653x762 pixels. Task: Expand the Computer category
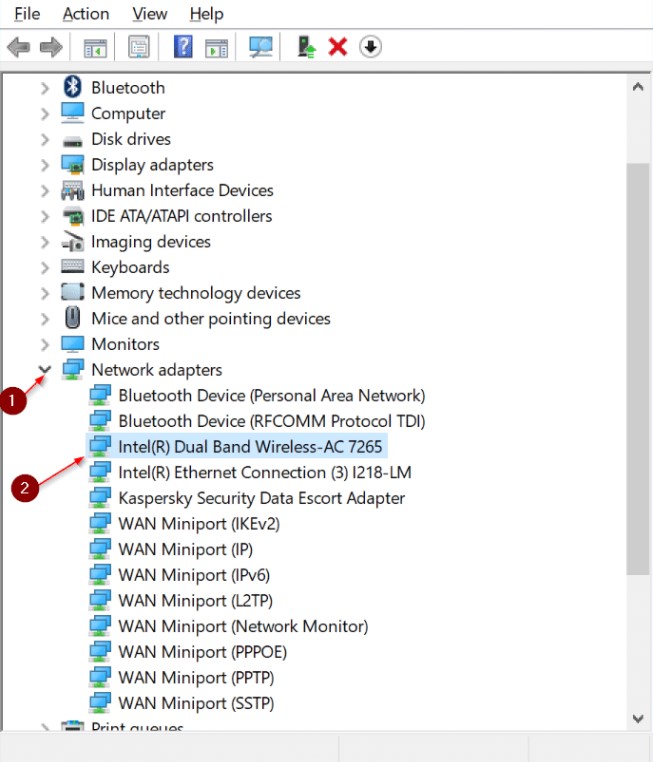pyautogui.click(x=45, y=114)
